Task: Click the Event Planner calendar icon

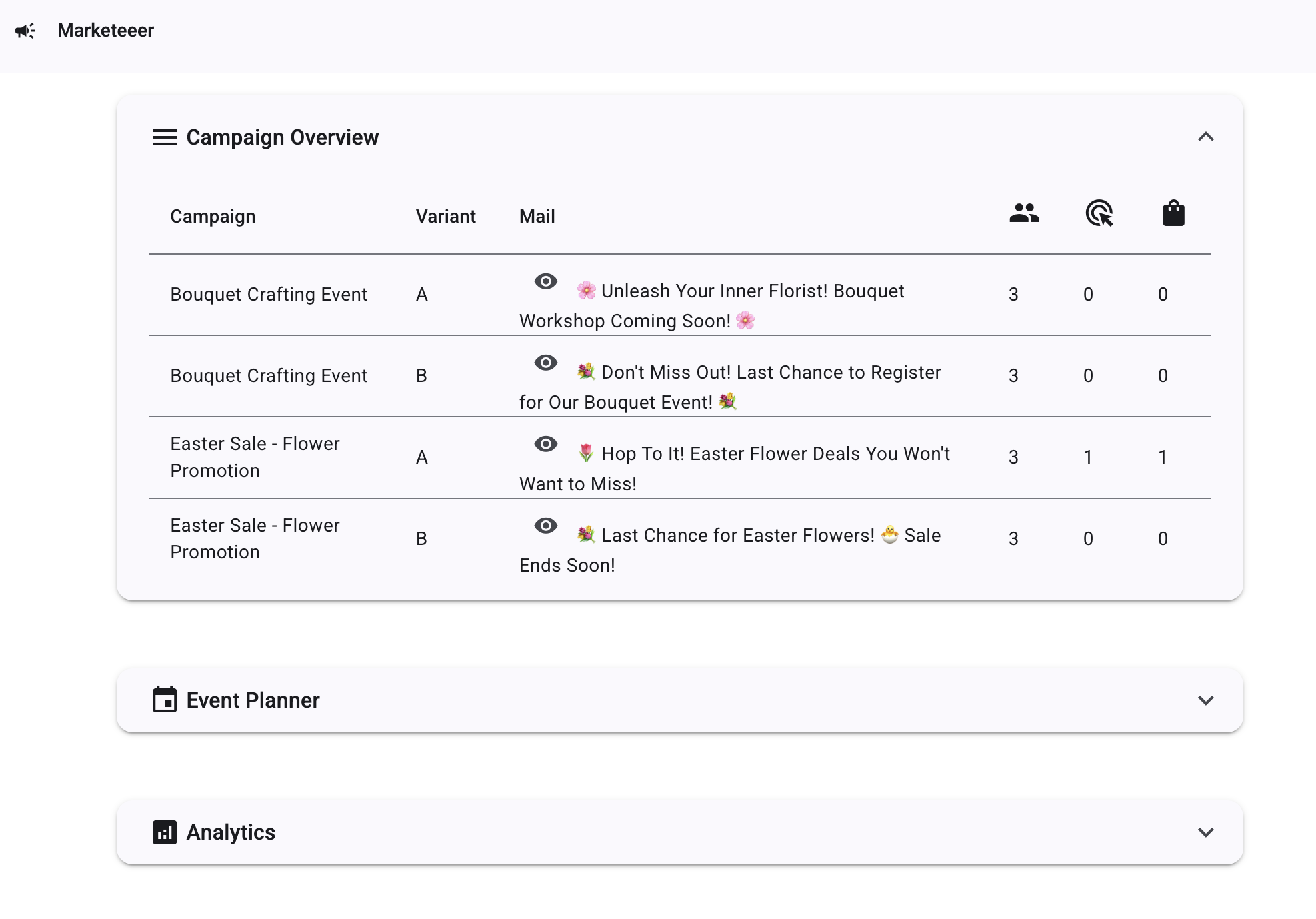Action: click(x=165, y=700)
